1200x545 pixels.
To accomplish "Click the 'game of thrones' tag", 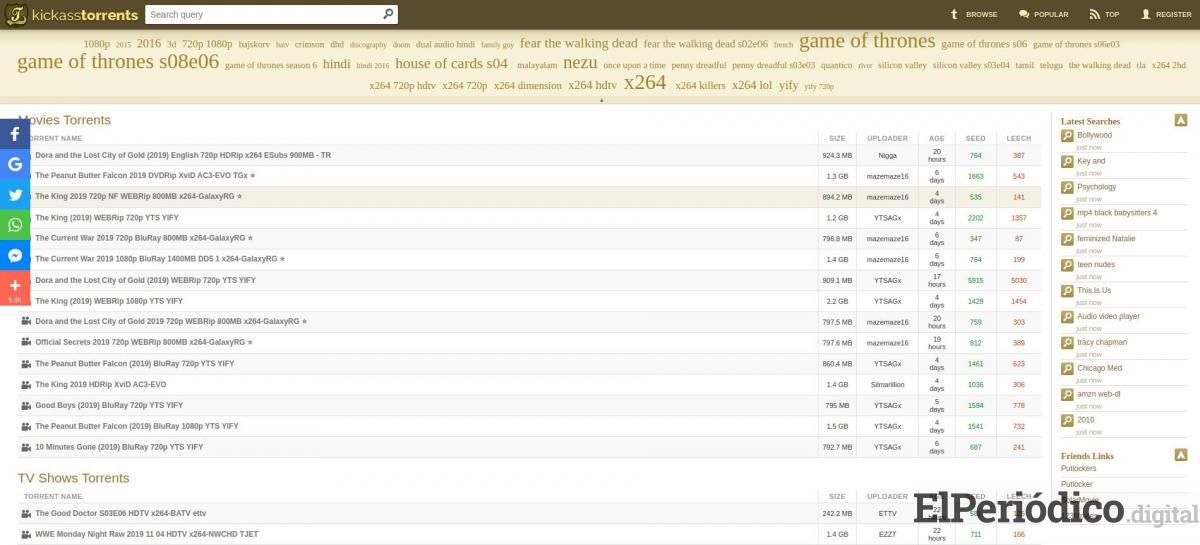I will [x=867, y=41].
